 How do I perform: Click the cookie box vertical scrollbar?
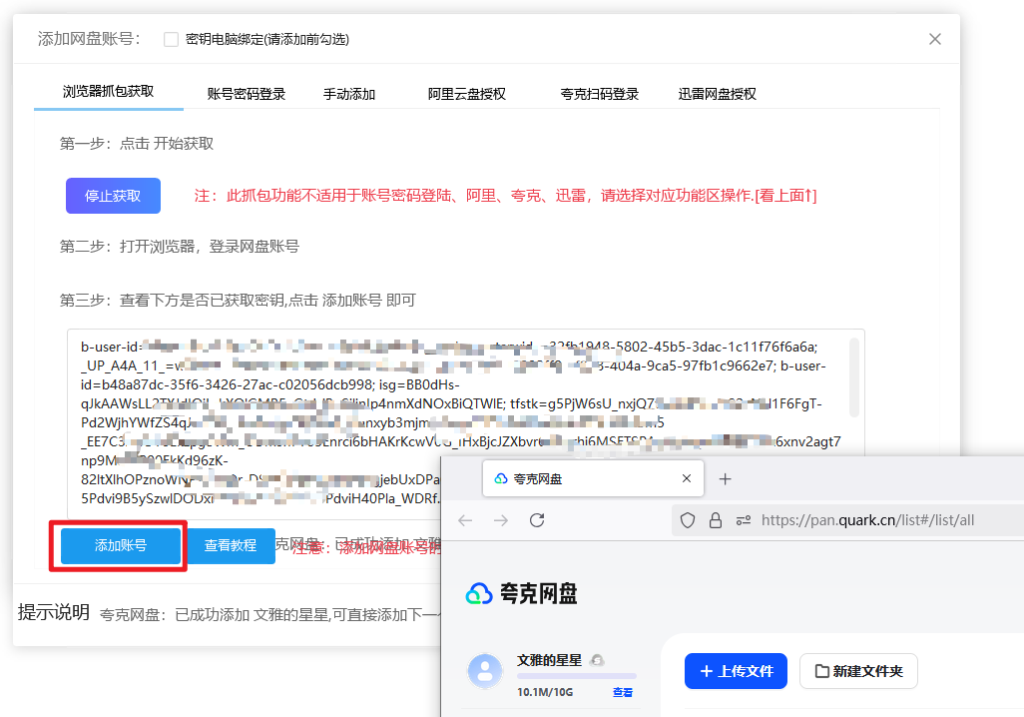(x=854, y=377)
